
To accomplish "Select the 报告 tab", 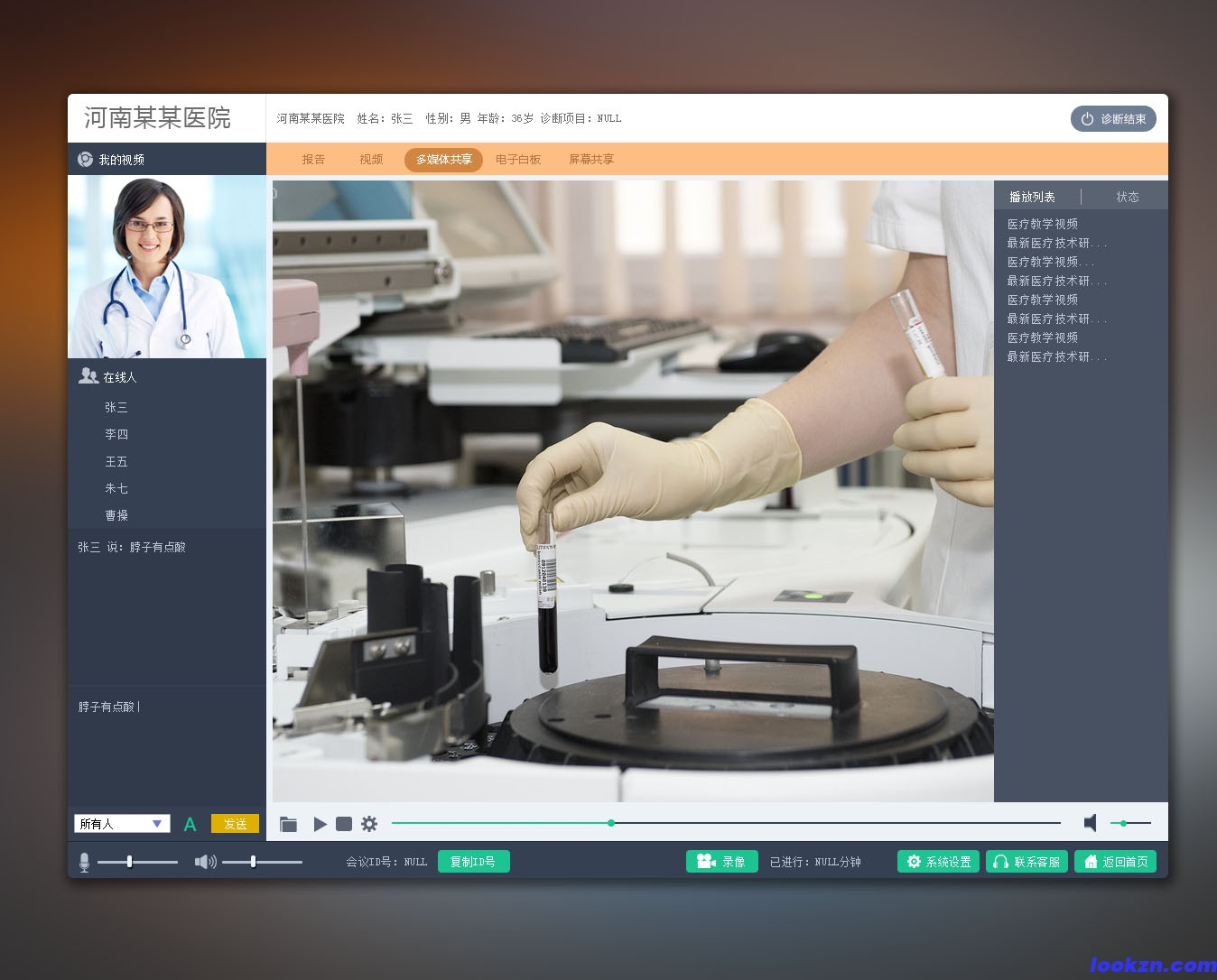I will click(x=313, y=160).
